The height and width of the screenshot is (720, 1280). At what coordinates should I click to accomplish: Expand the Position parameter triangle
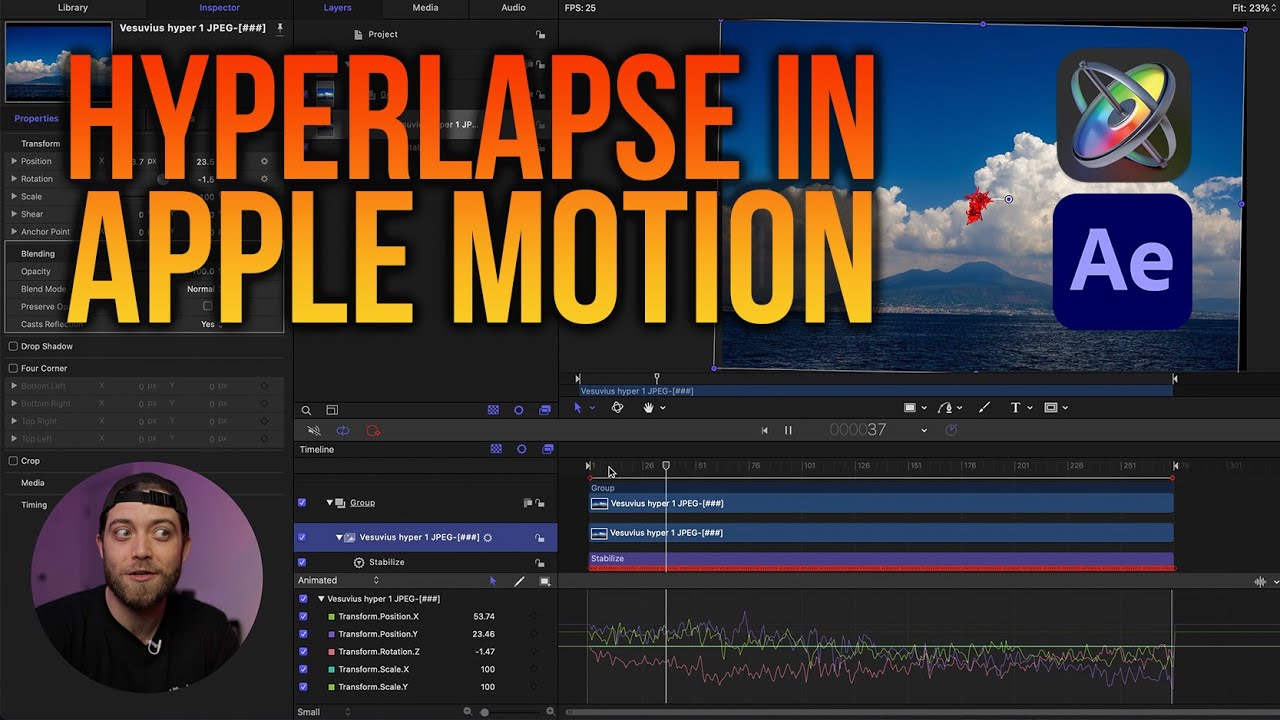[14, 161]
